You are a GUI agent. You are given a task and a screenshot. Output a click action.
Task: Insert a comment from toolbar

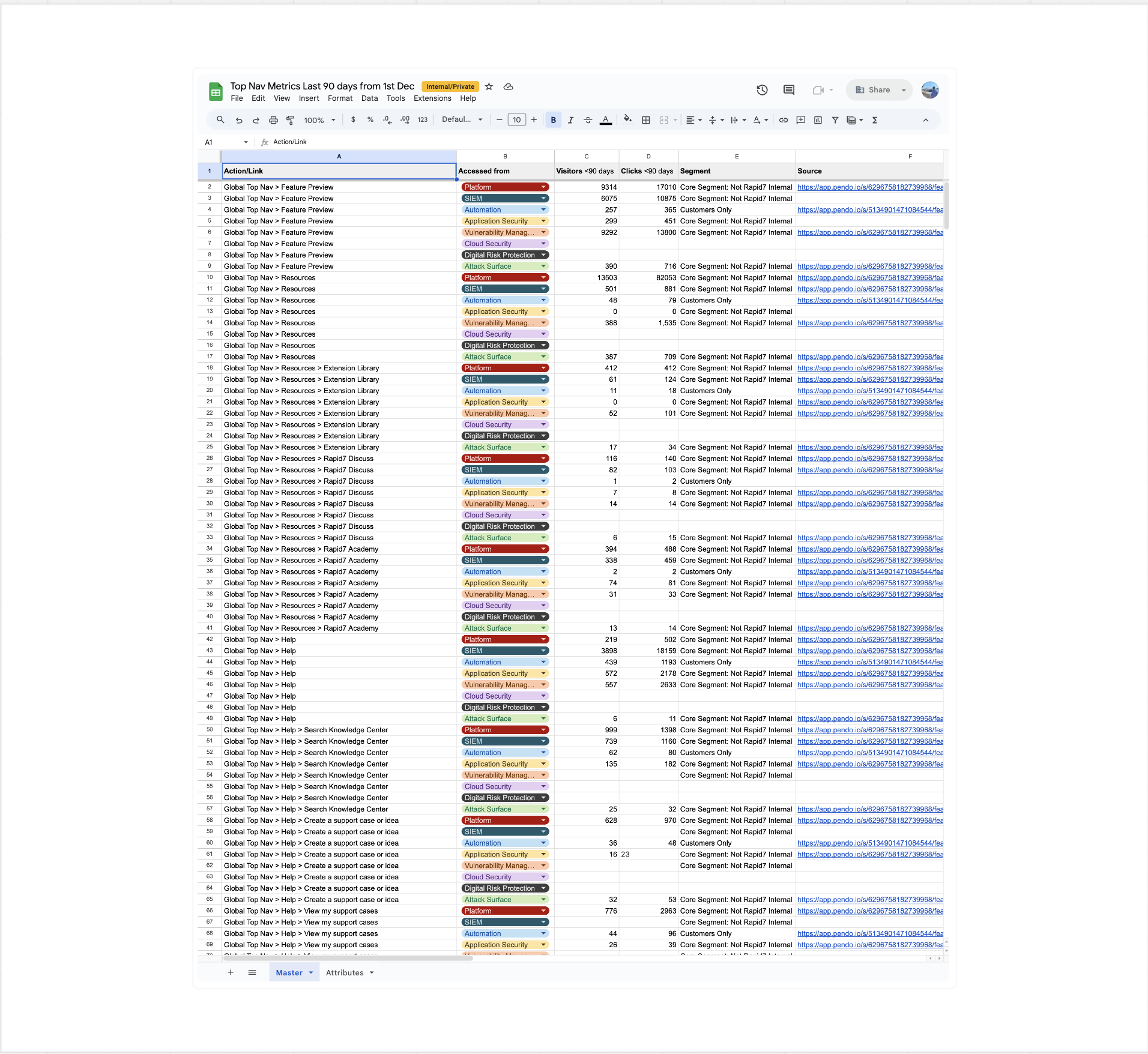(801, 120)
